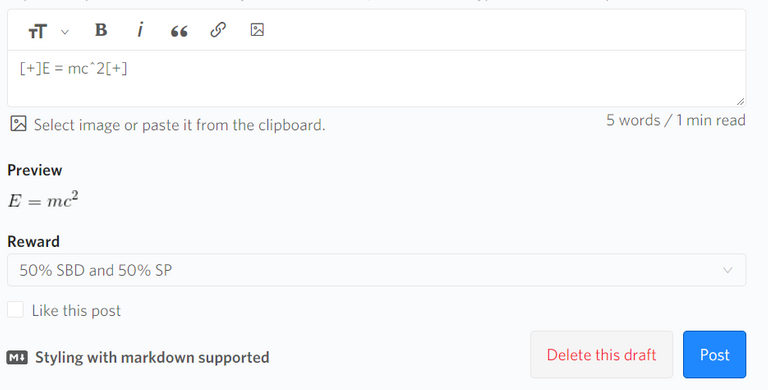The height and width of the screenshot is (390, 768).
Task: Click inside the text area containing E = mc^2
Action: pyautogui.click(x=376, y=78)
